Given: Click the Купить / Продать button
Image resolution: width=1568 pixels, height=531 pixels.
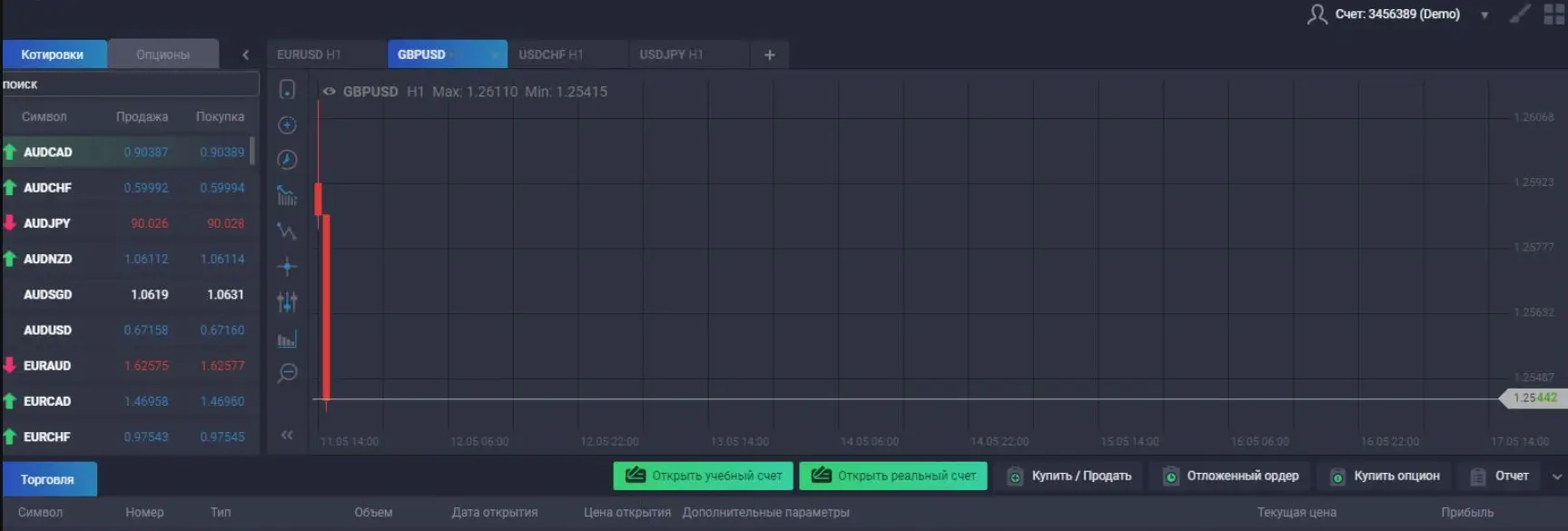Looking at the screenshot, I should pyautogui.click(x=1070, y=476).
